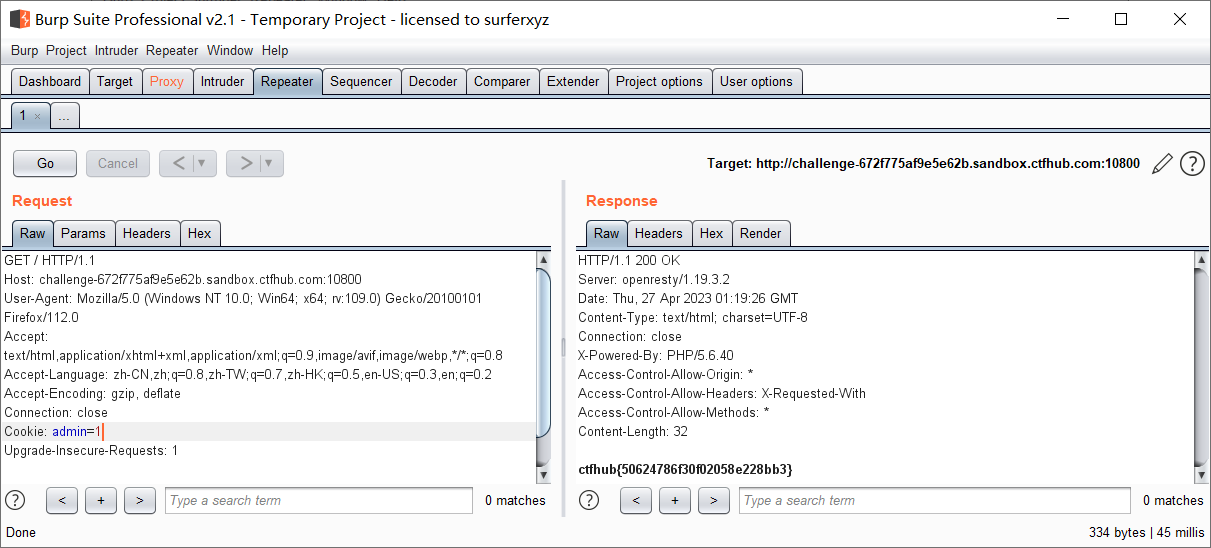Switch to Intruder tool tab

tap(222, 82)
